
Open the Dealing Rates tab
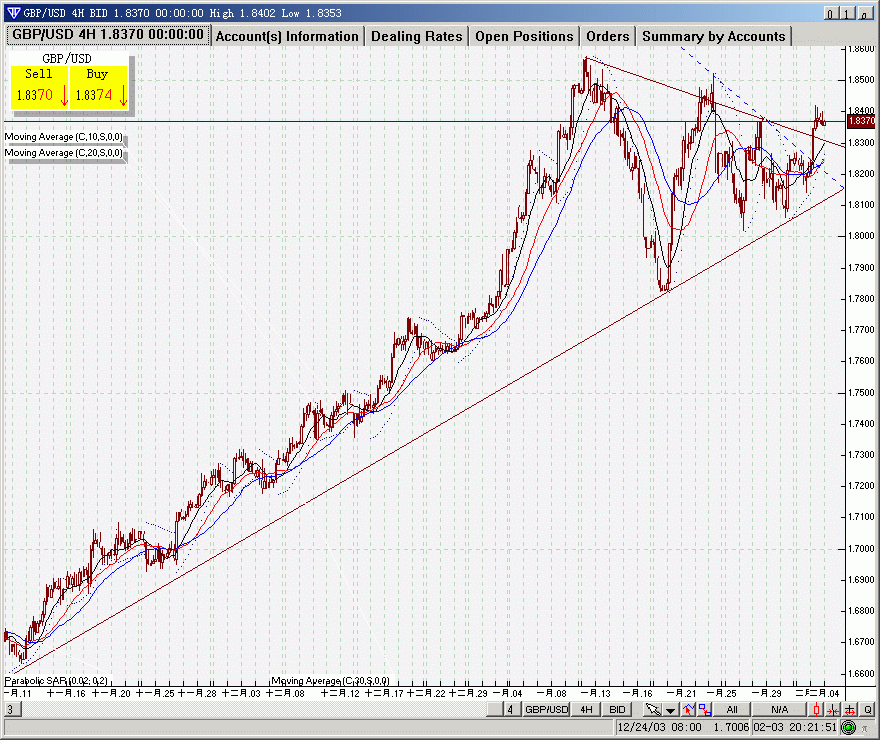[x=416, y=36]
